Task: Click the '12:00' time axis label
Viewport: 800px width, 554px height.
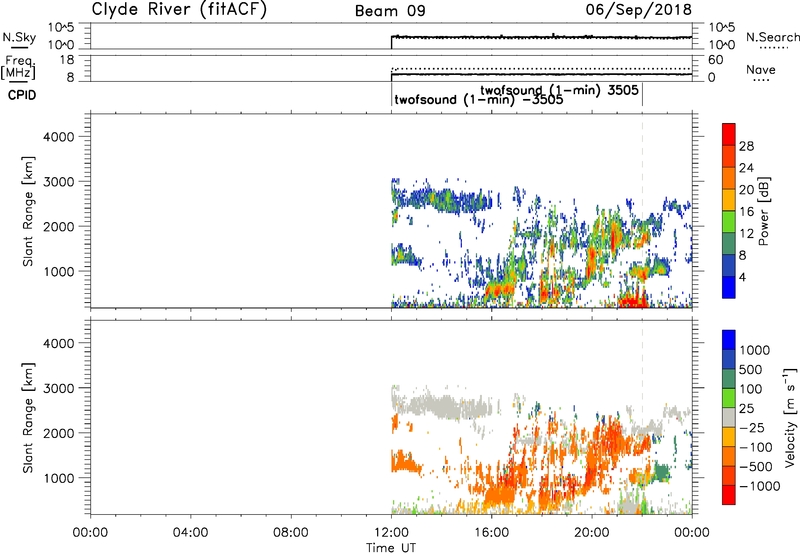Action: coord(391,533)
